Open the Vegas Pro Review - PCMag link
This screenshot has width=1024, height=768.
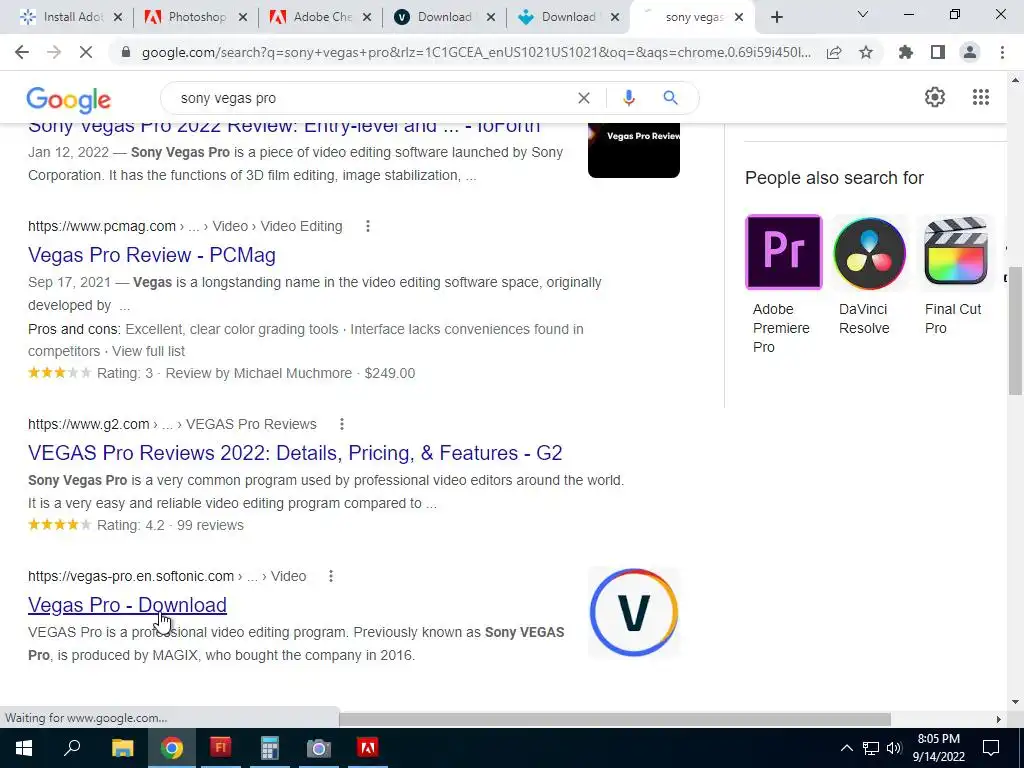(152, 255)
